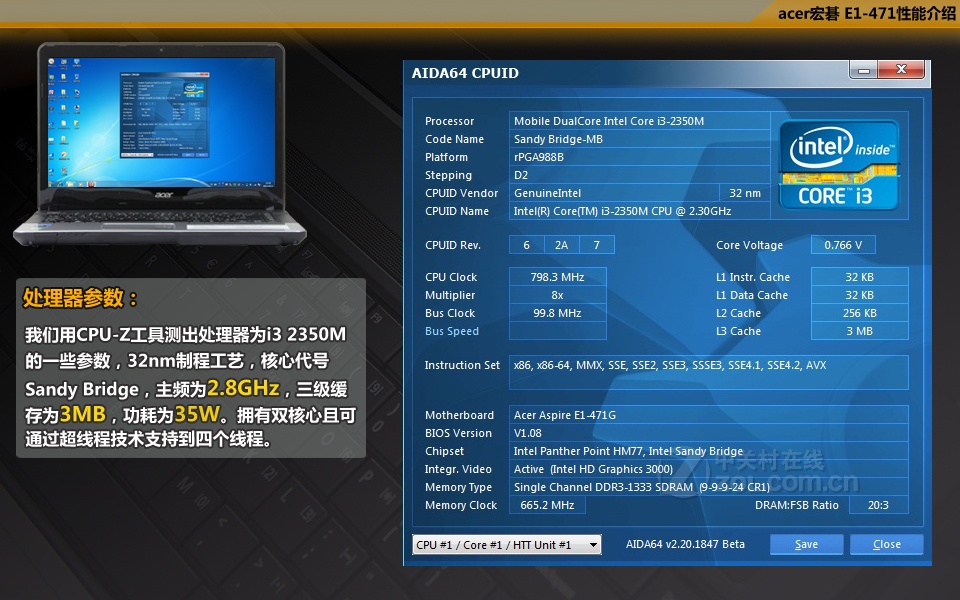Click the DRAM:FSB Ratio 20:3 field
This screenshot has width=960, height=600.
pos(878,505)
